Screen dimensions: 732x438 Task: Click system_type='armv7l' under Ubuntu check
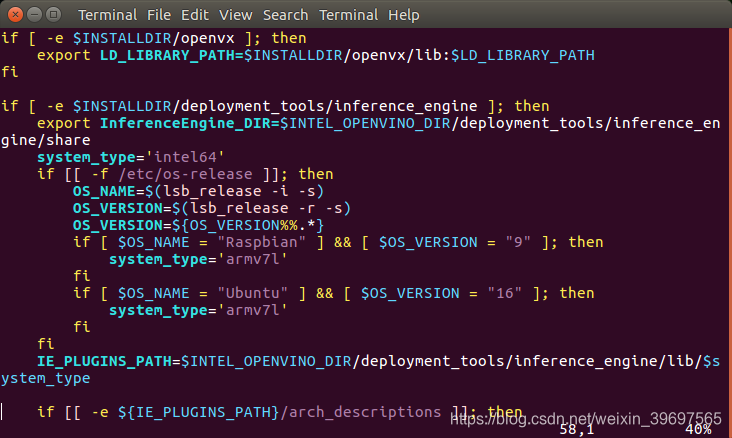(x=198, y=311)
